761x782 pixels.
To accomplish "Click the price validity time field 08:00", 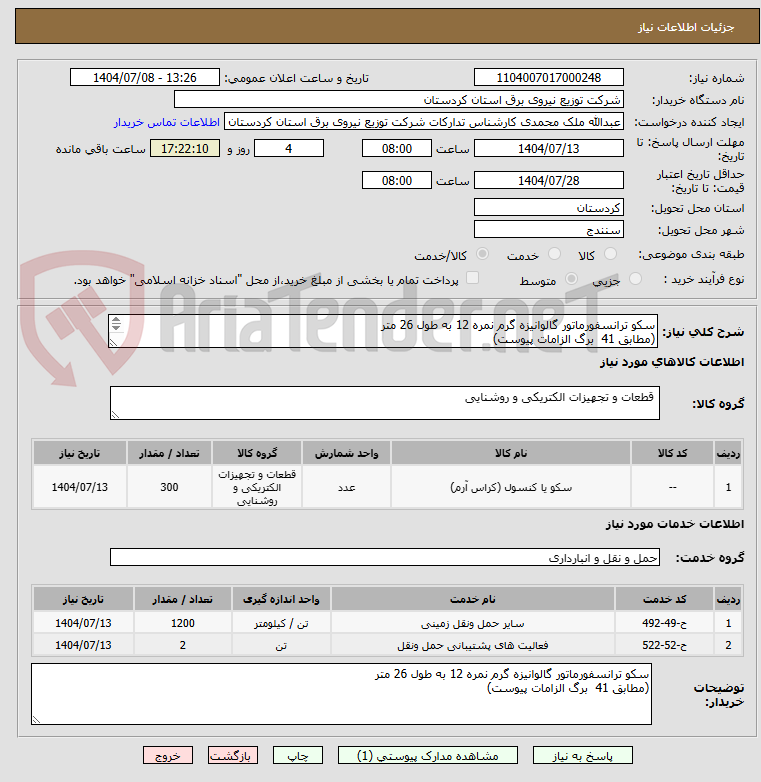I will [396, 181].
